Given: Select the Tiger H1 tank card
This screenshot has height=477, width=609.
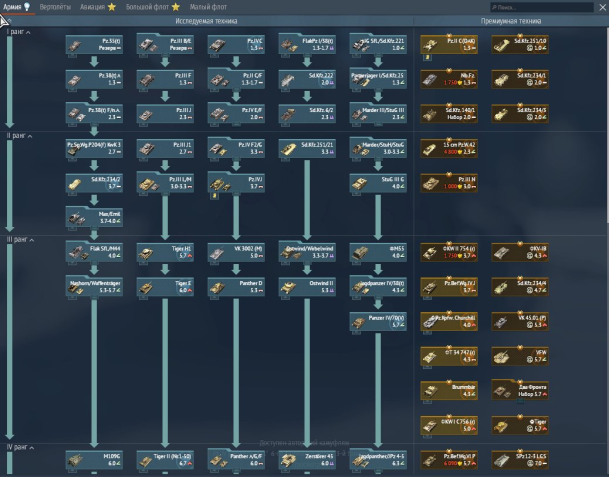Looking at the screenshot, I should (165, 254).
